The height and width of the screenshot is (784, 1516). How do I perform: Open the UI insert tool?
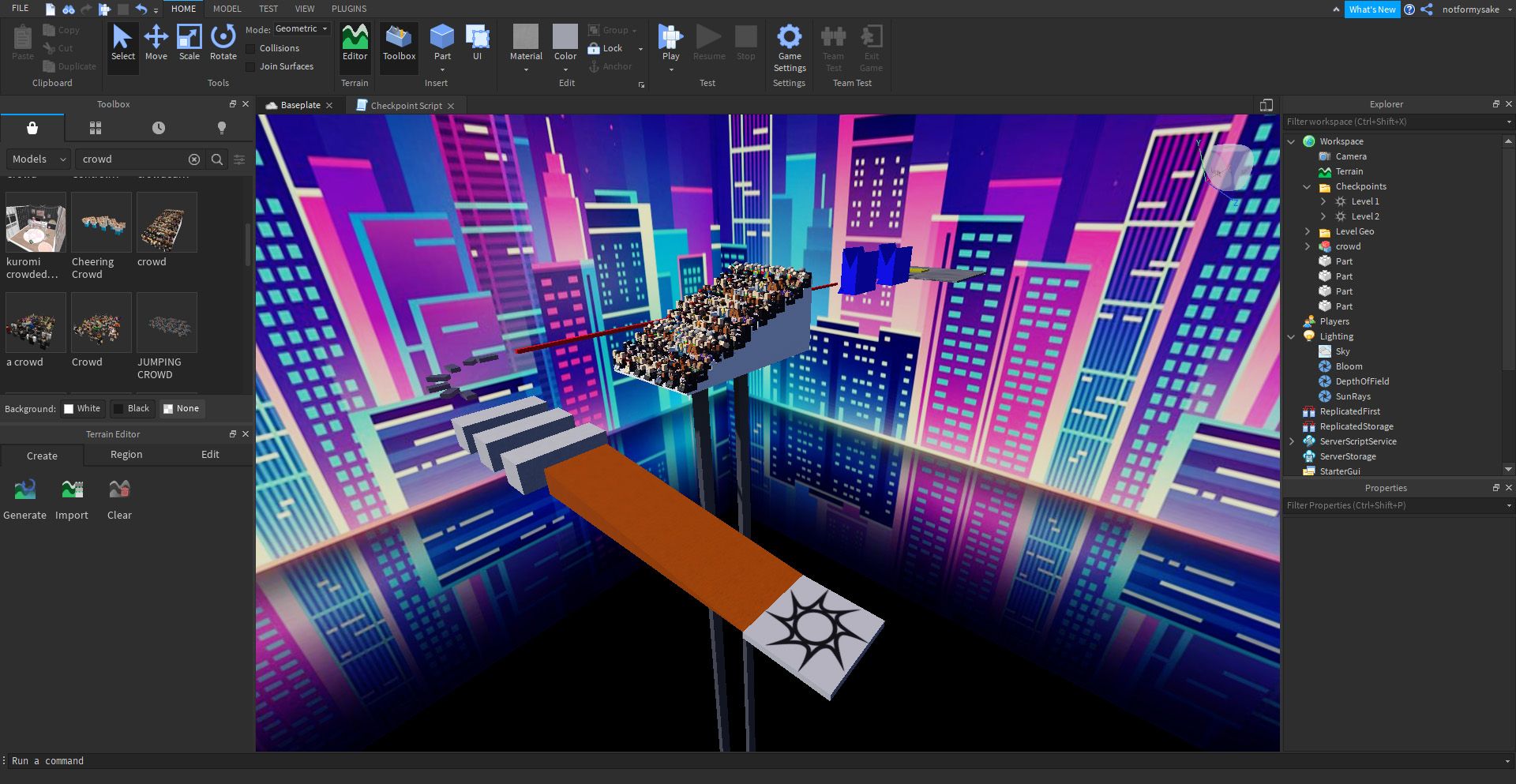[477, 43]
